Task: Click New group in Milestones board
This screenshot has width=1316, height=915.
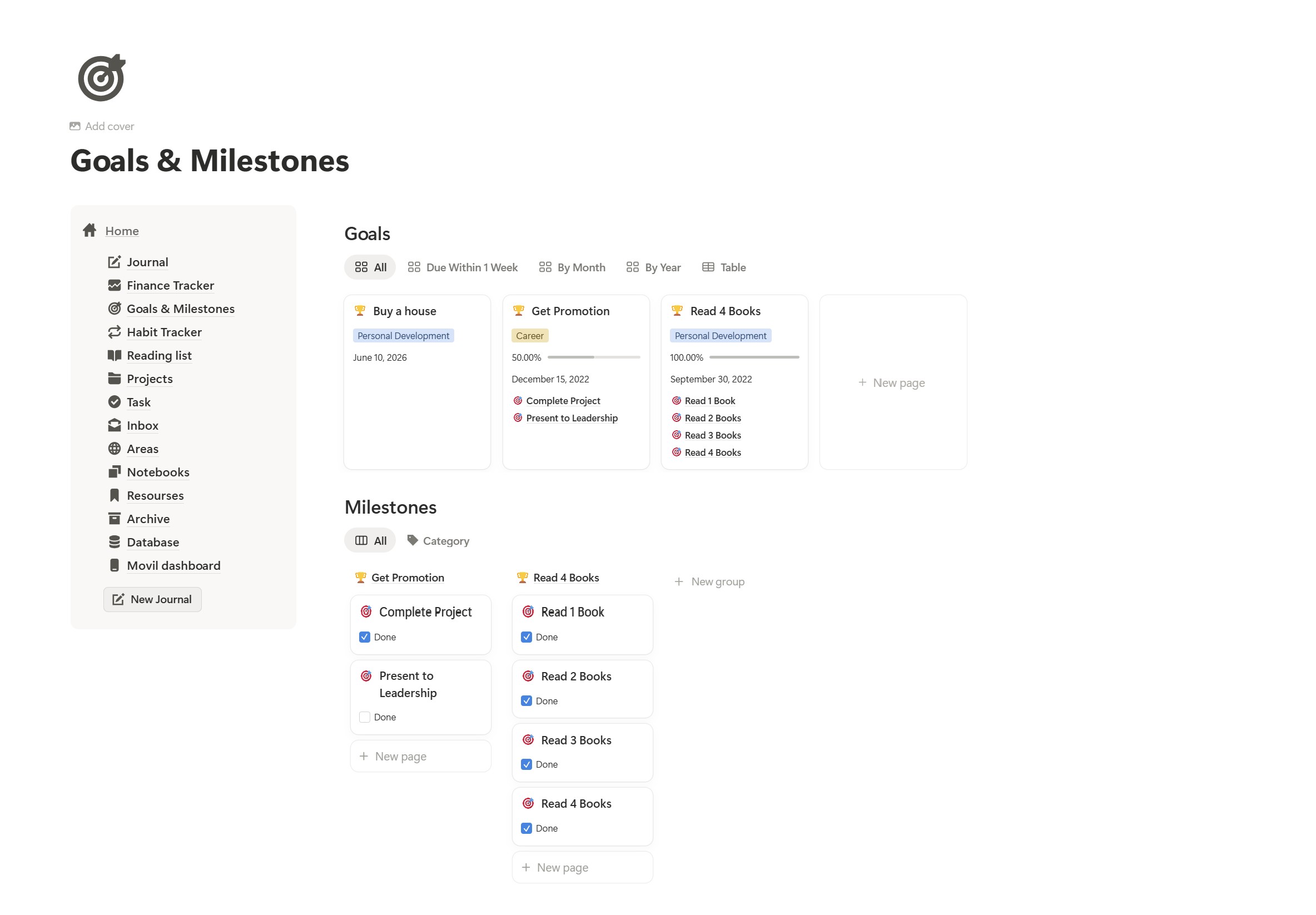Action: [709, 581]
